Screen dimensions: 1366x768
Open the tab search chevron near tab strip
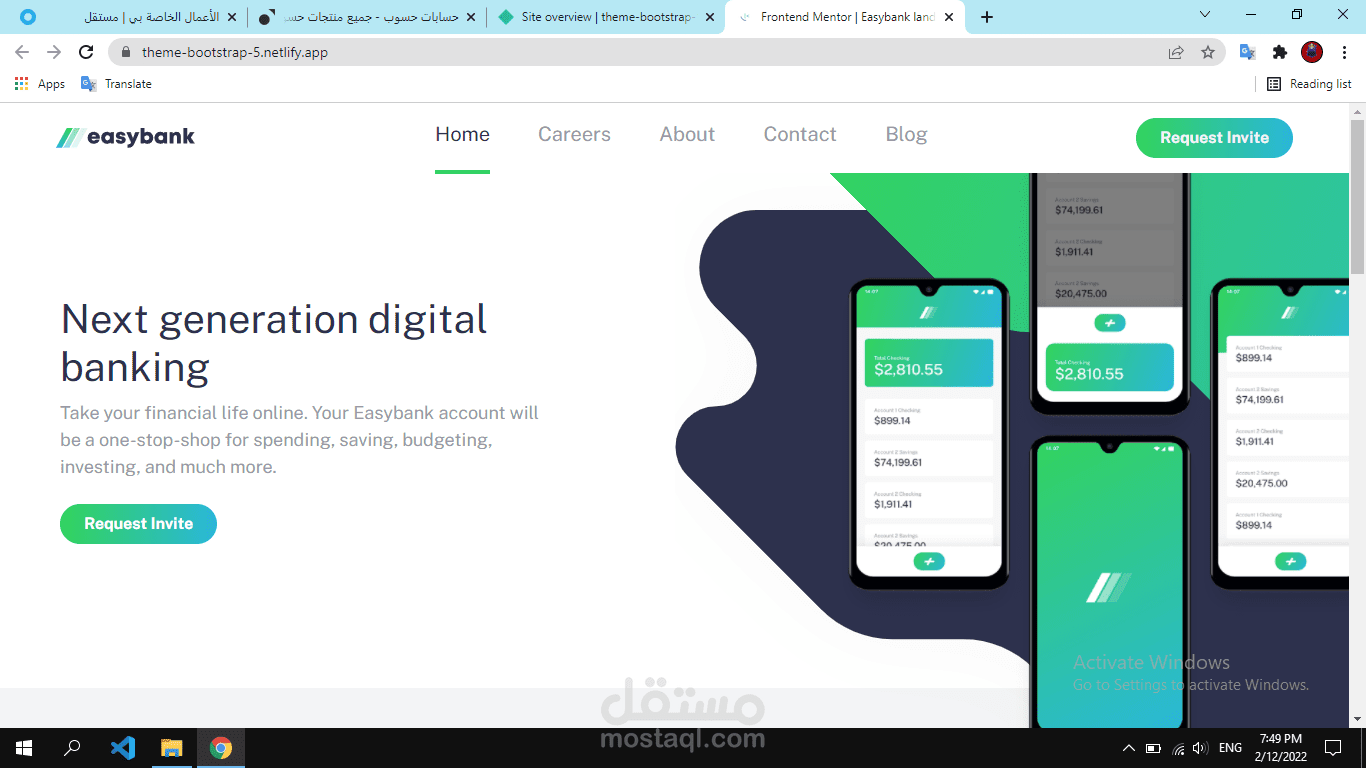pyautogui.click(x=1204, y=15)
